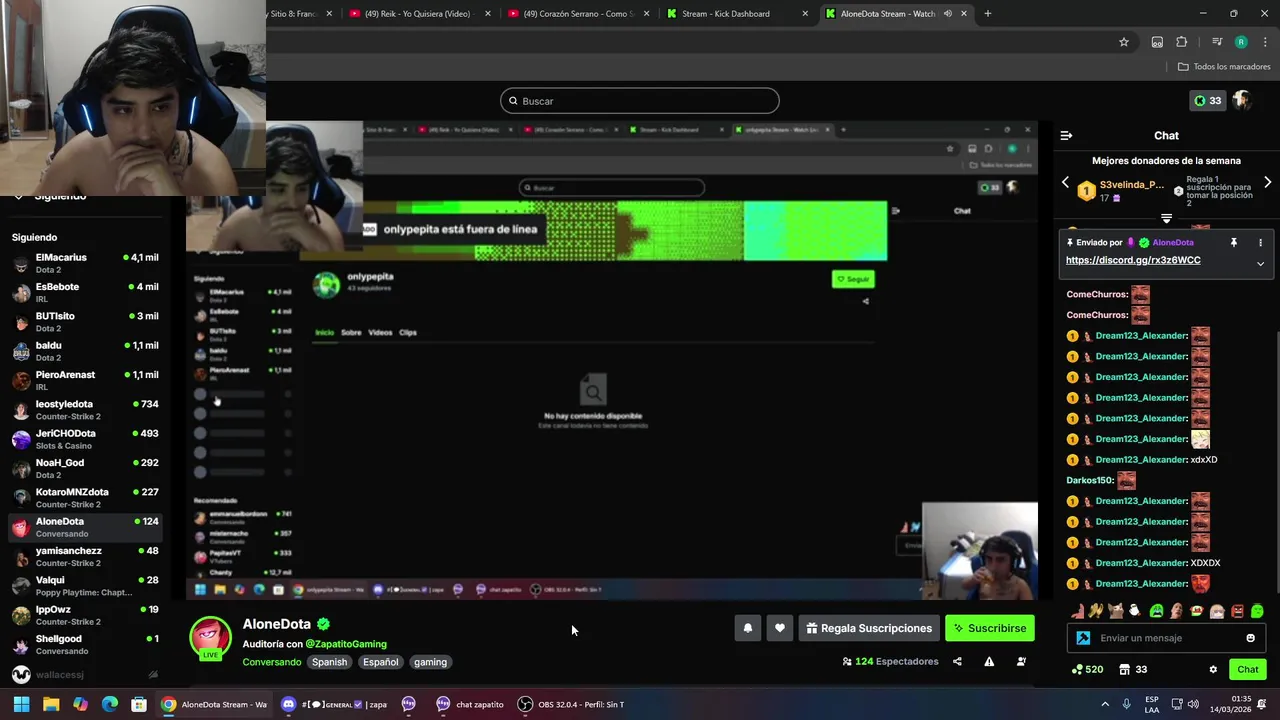Open the Kick balance badge showing 33
Image resolution: width=1280 pixels, height=720 pixels.
pos(1207,100)
